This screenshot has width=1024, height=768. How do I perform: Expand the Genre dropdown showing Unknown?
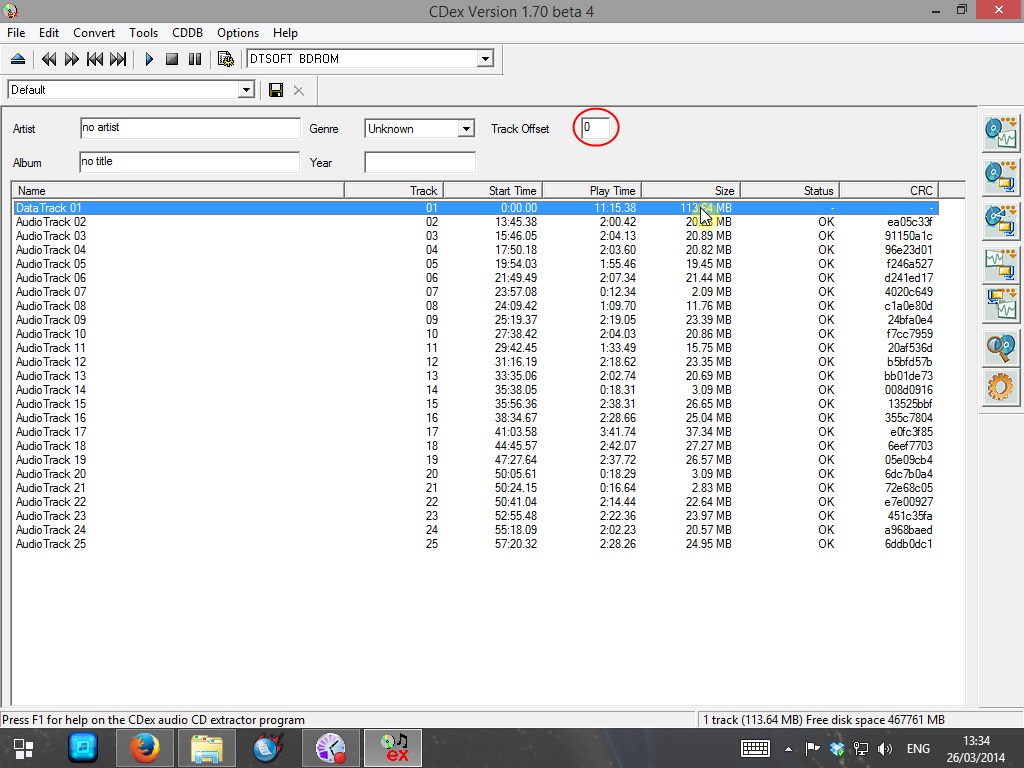point(466,129)
